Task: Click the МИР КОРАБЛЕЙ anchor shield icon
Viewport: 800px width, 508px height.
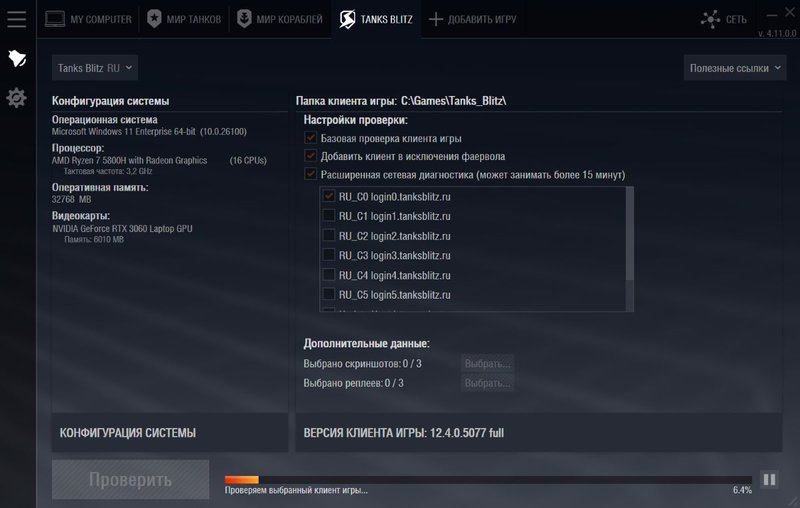Action: (244, 19)
